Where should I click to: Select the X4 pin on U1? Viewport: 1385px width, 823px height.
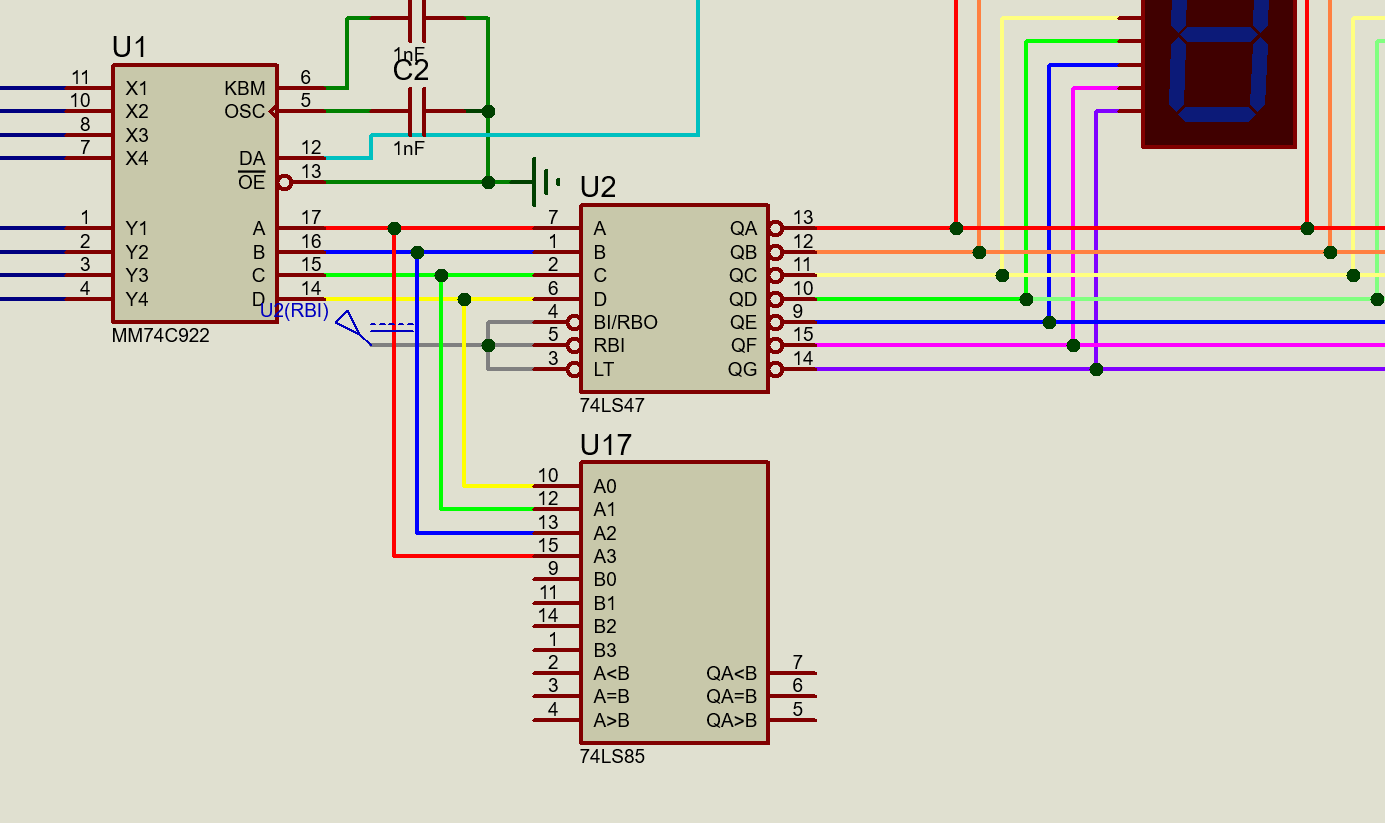point(88,158)
